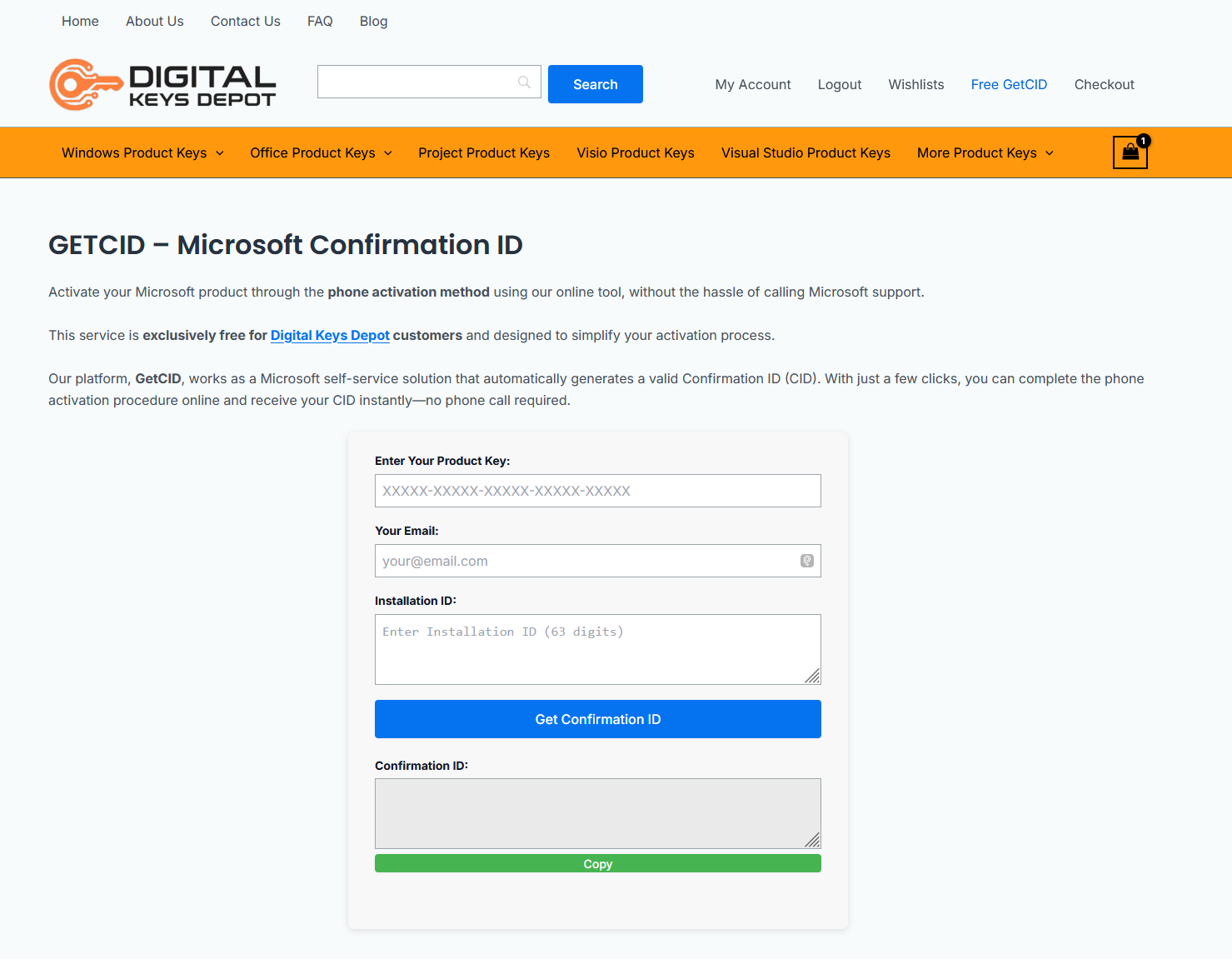Screen dimensions: 1232x959
Task: Expand Office Product Keys dropdown
Action: click(321, 153)
